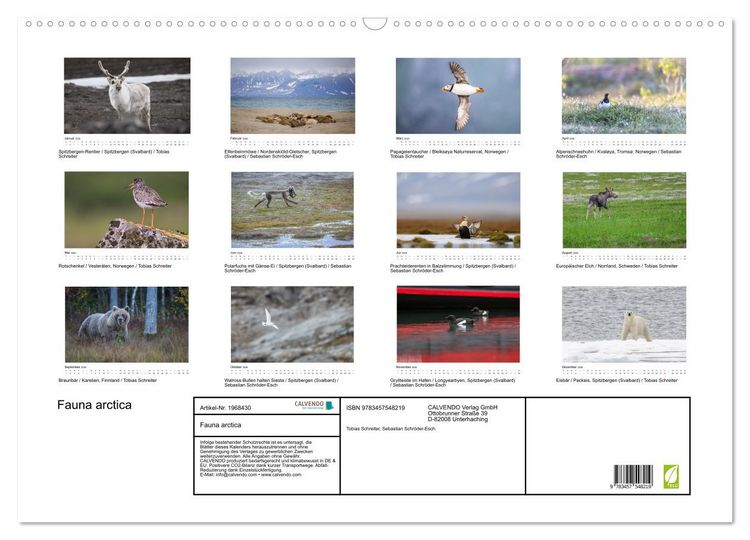Open the white flying bird photo for October

click(292, 324)
